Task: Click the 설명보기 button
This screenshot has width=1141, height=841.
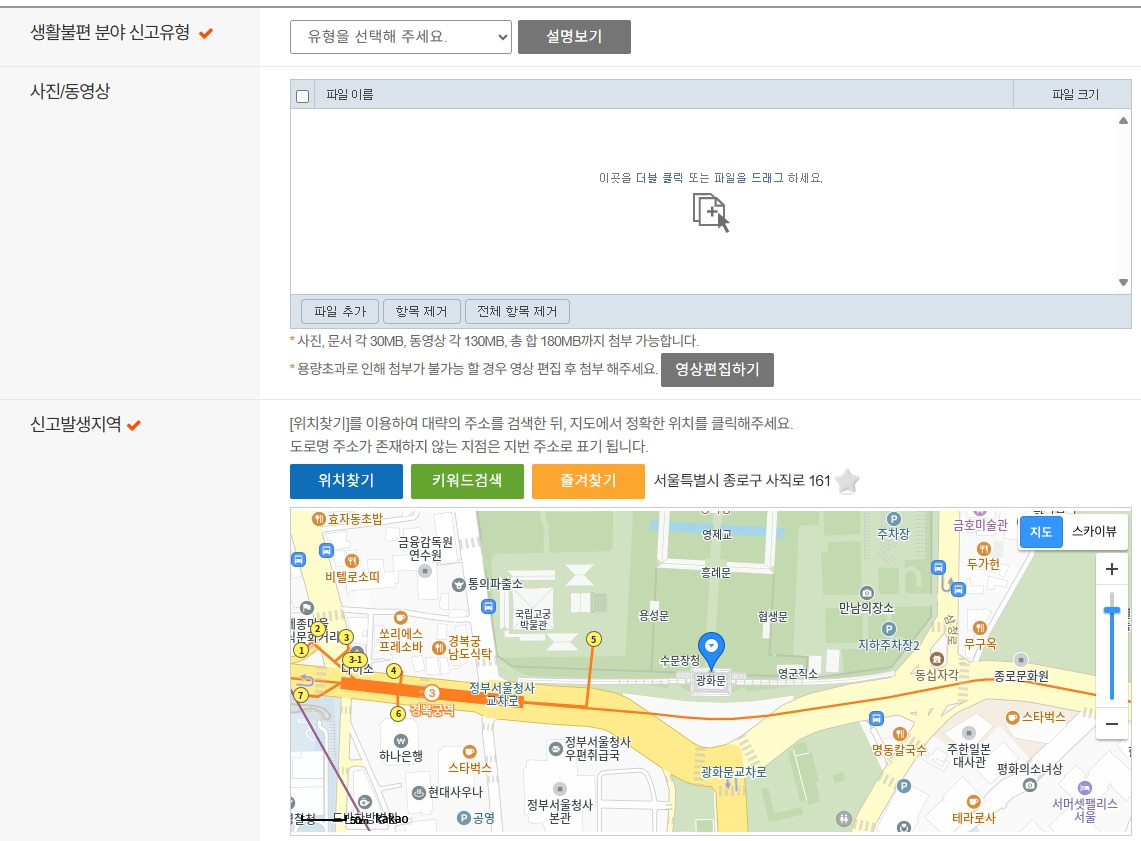Action: [x=574, y=36]
